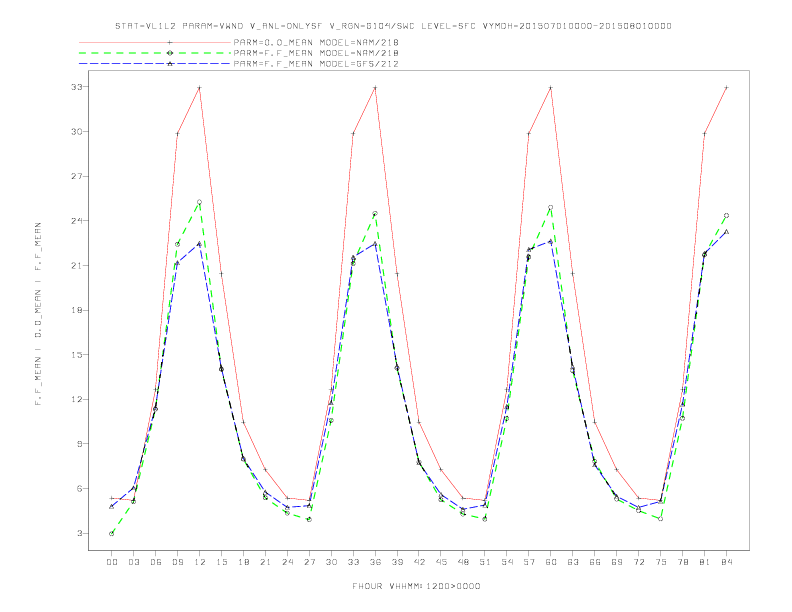
Task: Click y-axis tick label 6
Action: (79, 489)
